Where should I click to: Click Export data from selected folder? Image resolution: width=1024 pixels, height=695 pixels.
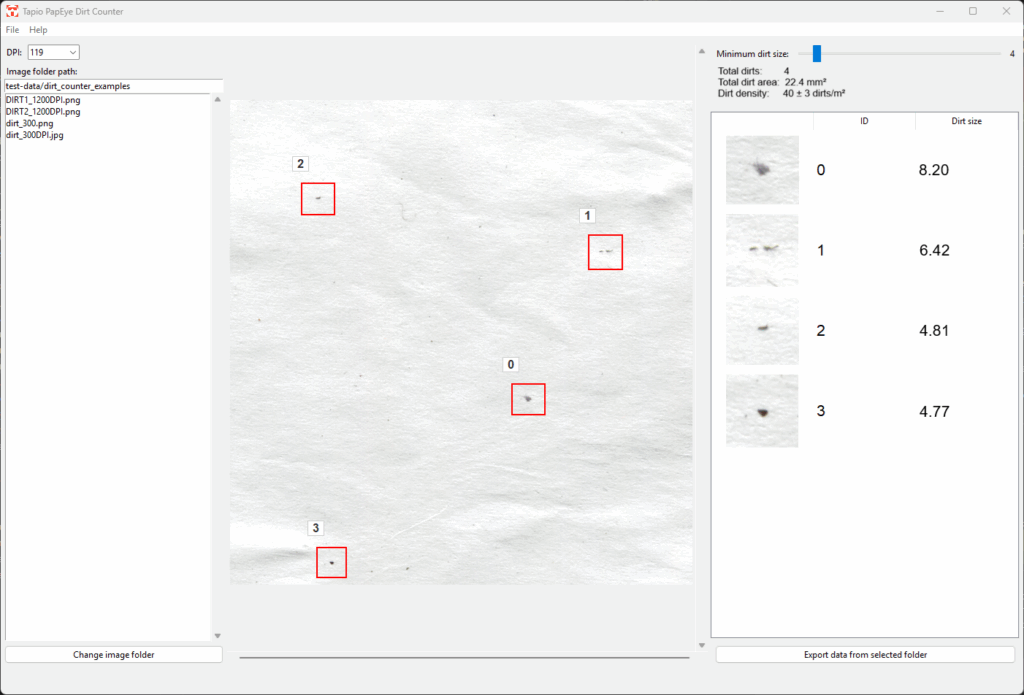pyautogui.click(x=863, y=654)
